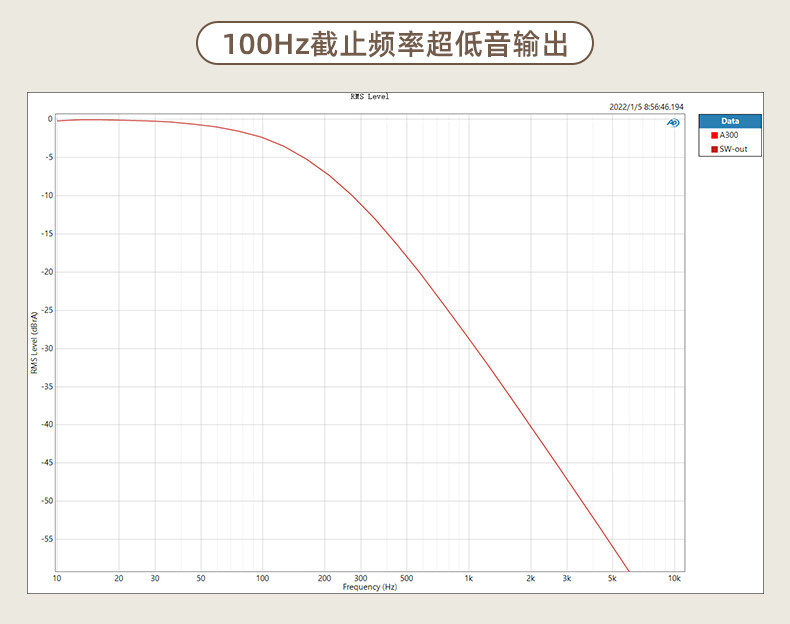Image resolution: width=790 pixels, height=624 pixels.
Task: Select the SW-out legend entry
Action: tap(729, 149)
